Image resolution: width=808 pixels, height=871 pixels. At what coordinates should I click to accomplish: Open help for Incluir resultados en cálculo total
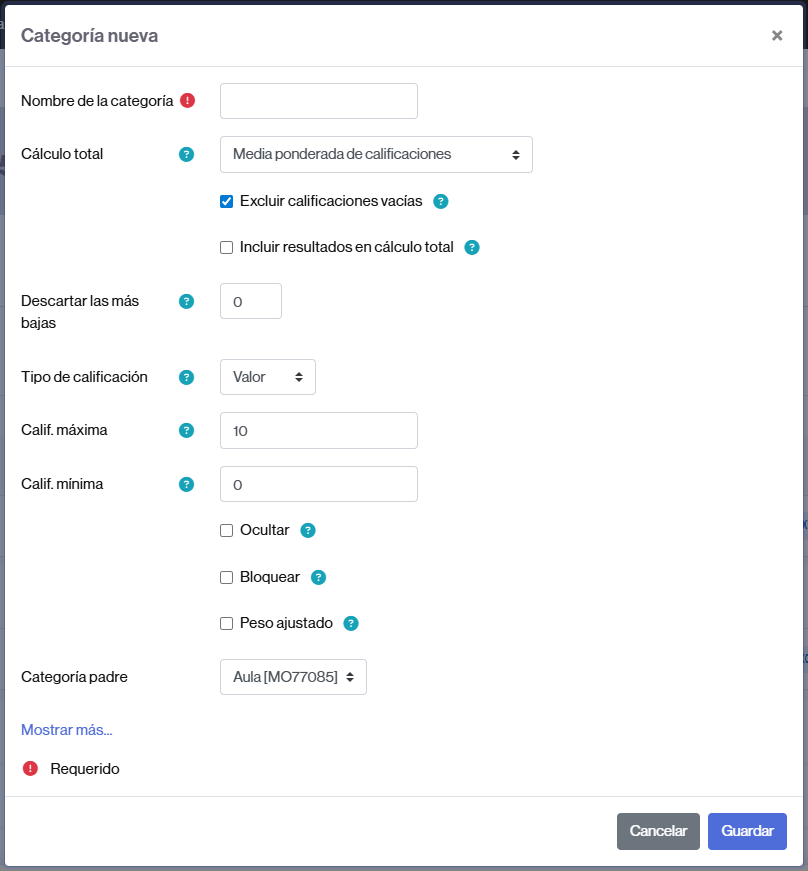click(x=471, y=248)
